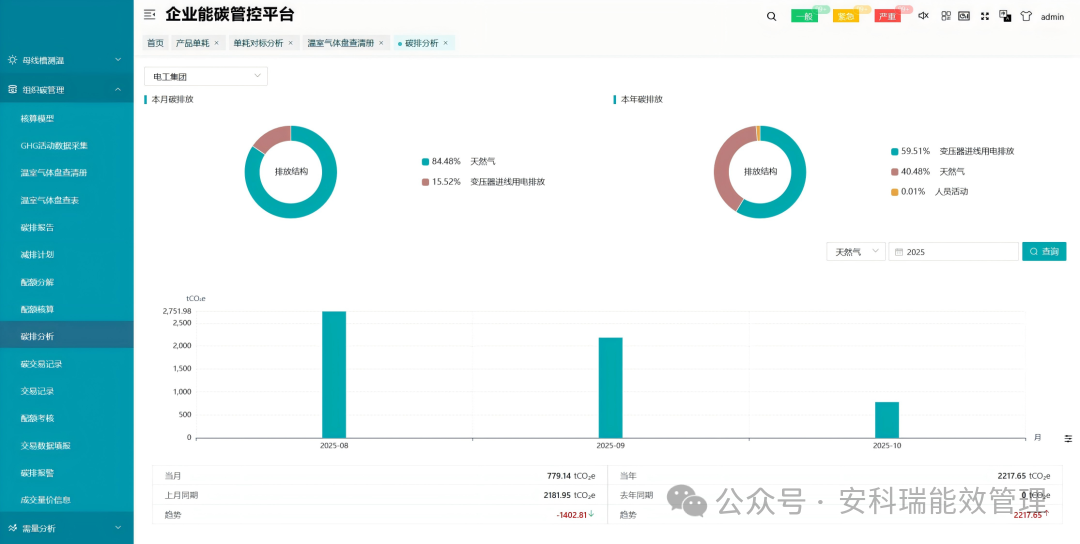Viewport: 1080px width, 544px height.
Task: Open the search magnifier in header
Action: pyautogui.click(x=771, y=17)
